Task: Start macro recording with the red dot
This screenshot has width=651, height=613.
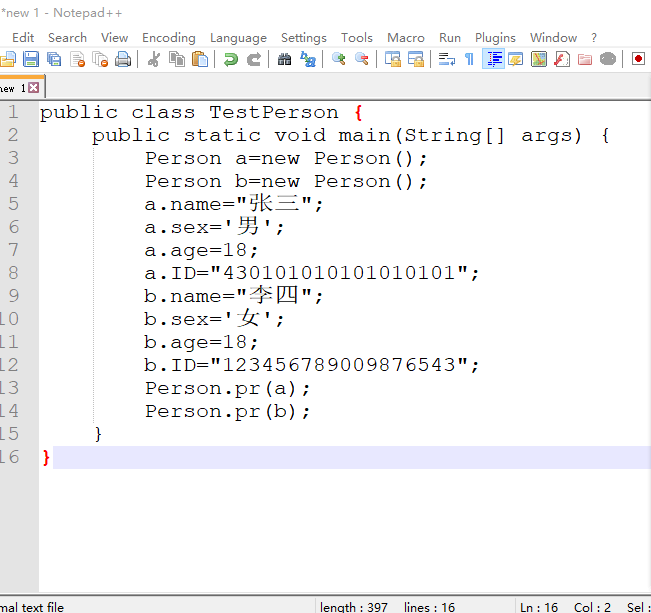Action: coord(638,59)
